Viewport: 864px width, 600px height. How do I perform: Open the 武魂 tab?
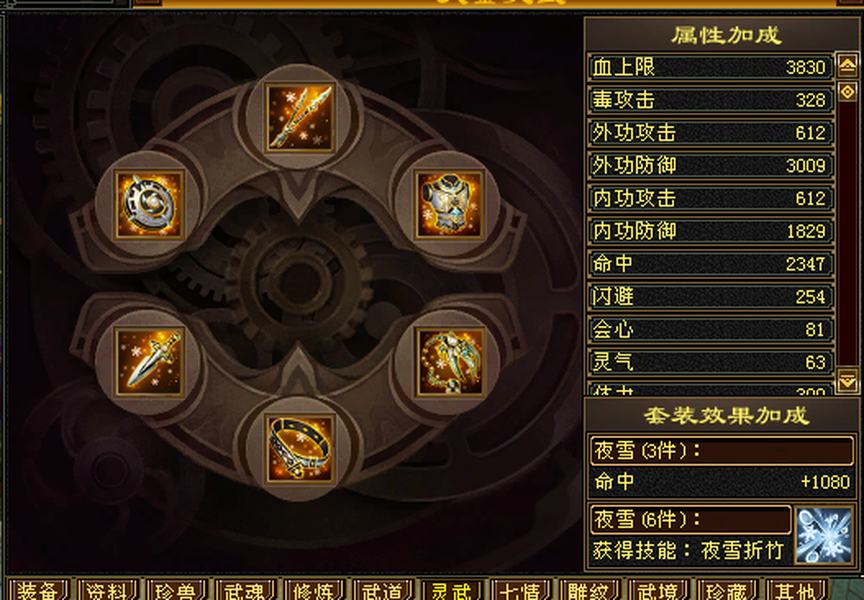point(245,590)
